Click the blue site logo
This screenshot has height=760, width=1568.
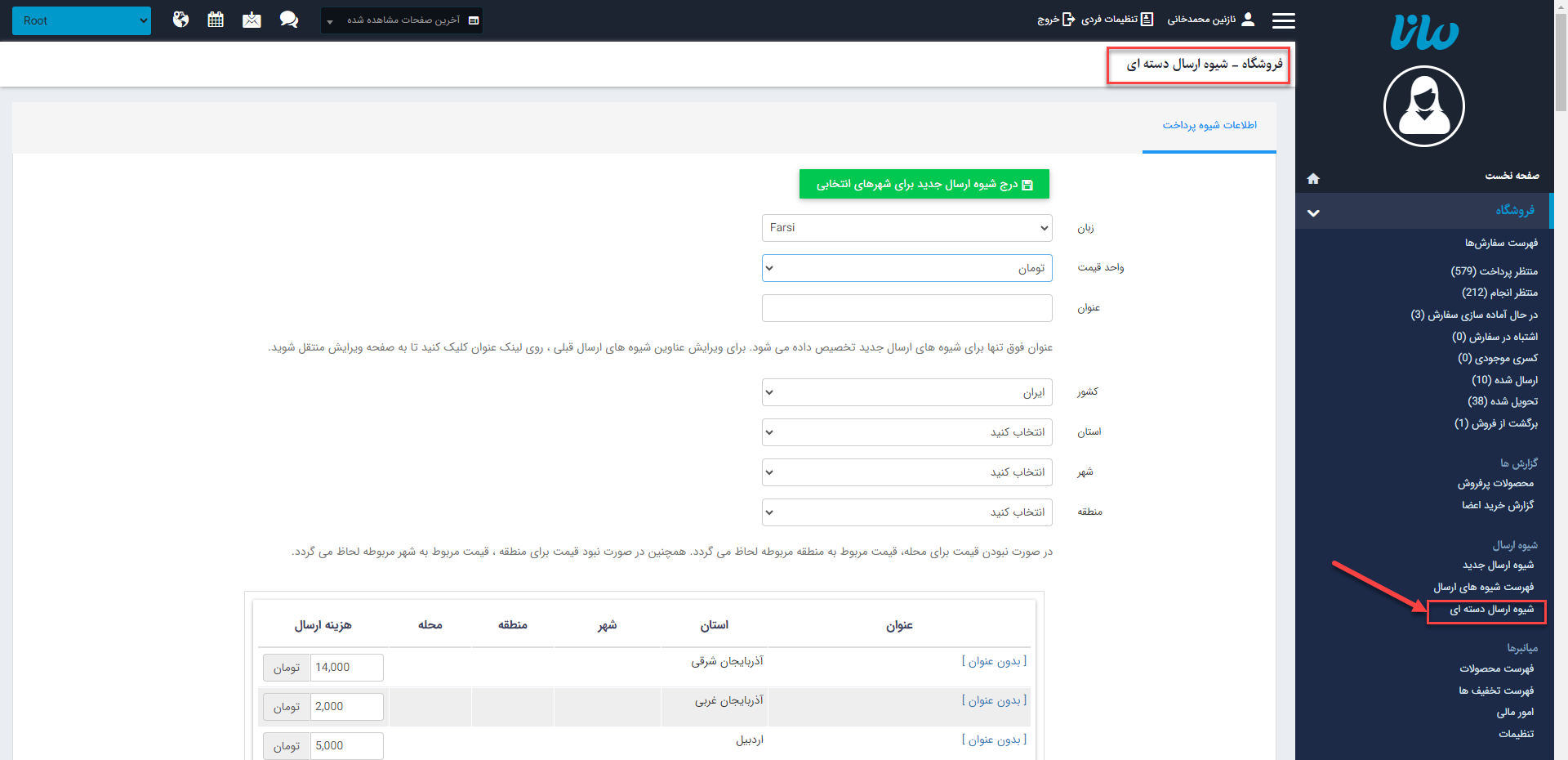(x=1423, y=33)
